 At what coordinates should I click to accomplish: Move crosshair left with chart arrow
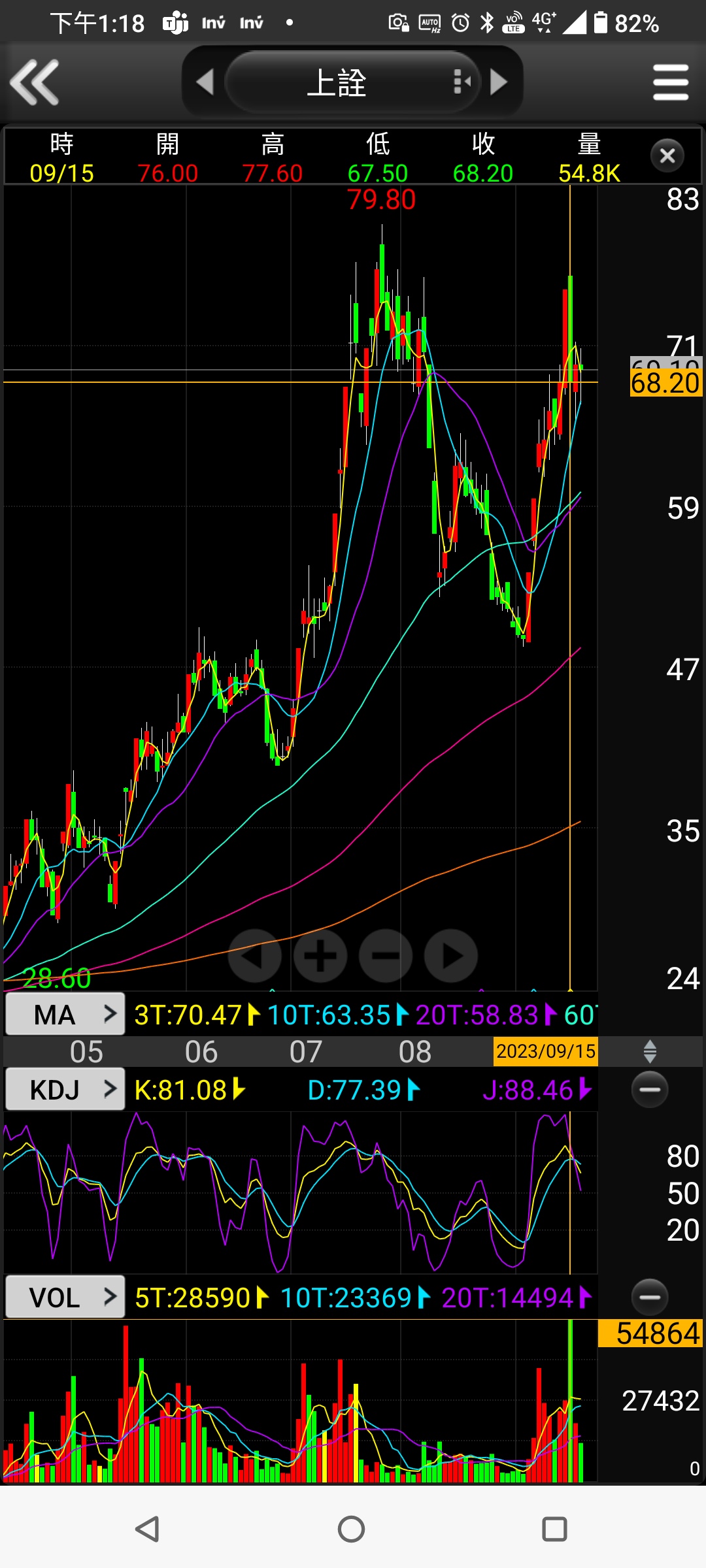(x=255, y=956)
